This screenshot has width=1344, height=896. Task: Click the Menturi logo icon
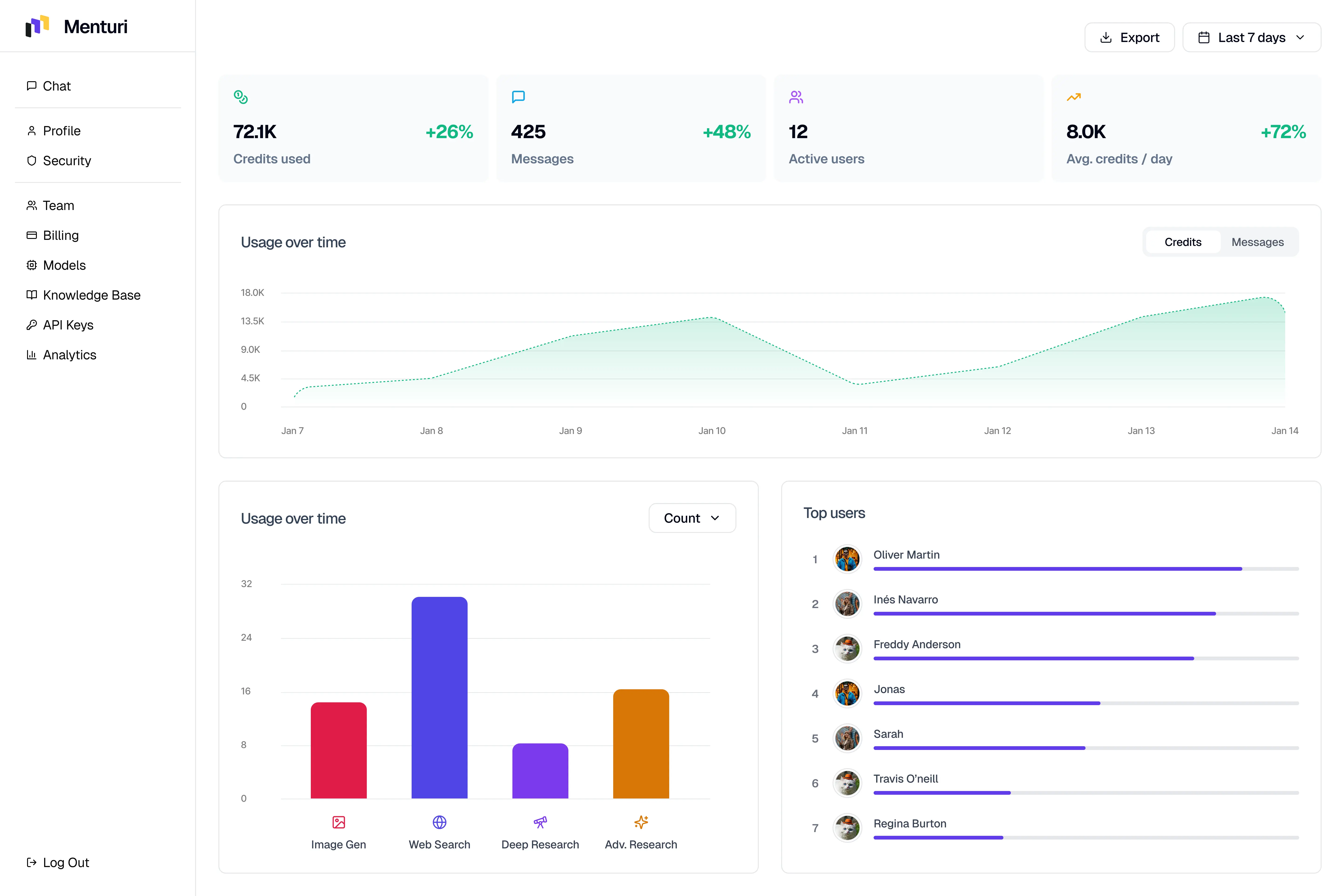point(37,26)
